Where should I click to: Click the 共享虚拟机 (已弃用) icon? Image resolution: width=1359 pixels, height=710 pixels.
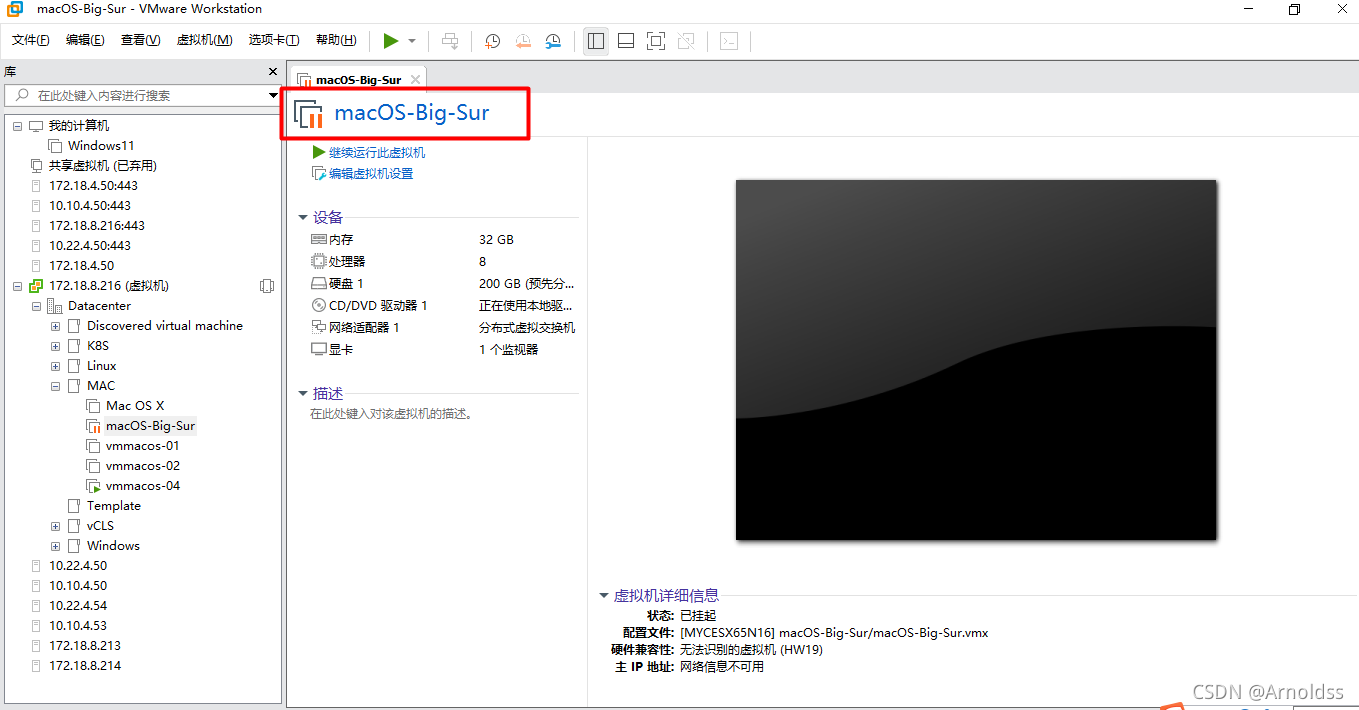[x=36, y=166]
